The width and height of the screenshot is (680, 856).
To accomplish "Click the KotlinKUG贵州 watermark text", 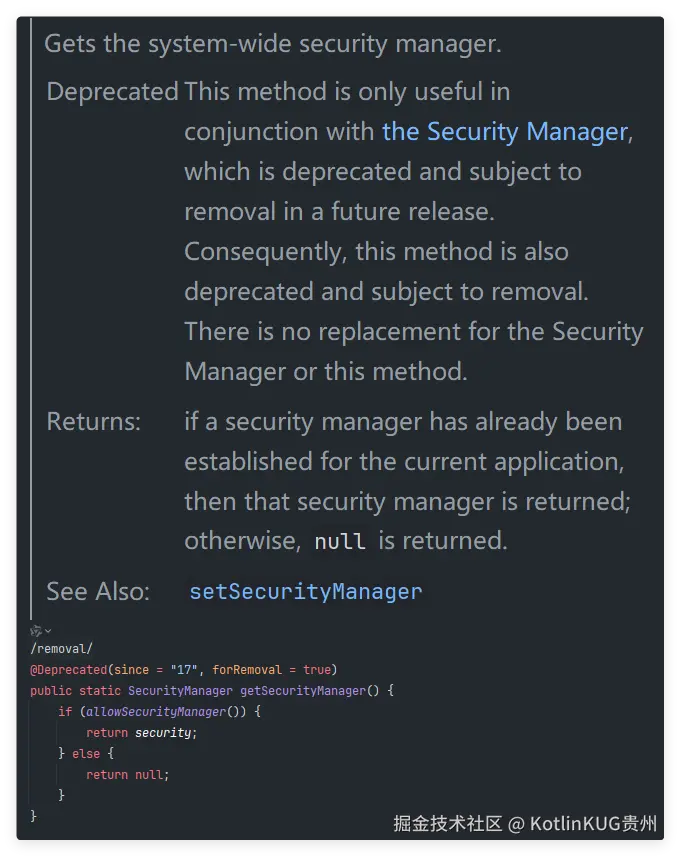I will [x=593, y=824].
